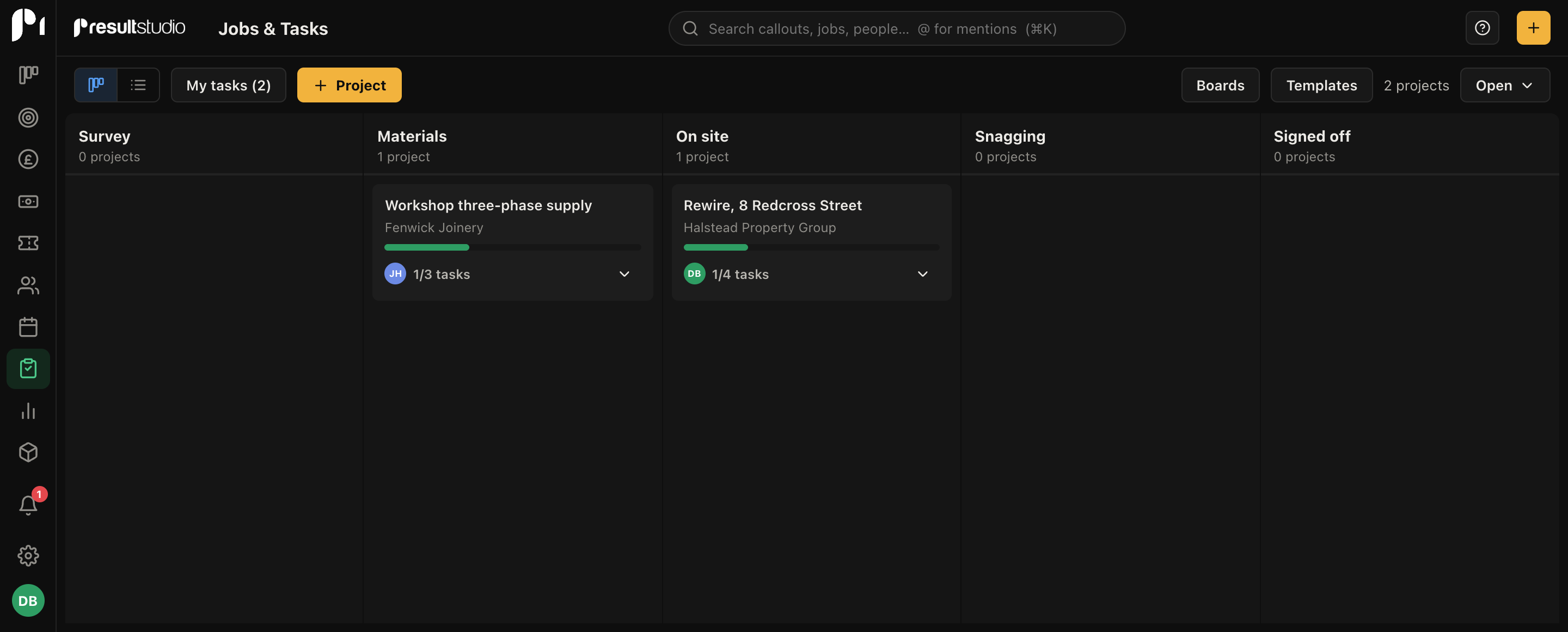Click the Fenwick Joinery client name
Screen dimensions: 1568x632
433,227
